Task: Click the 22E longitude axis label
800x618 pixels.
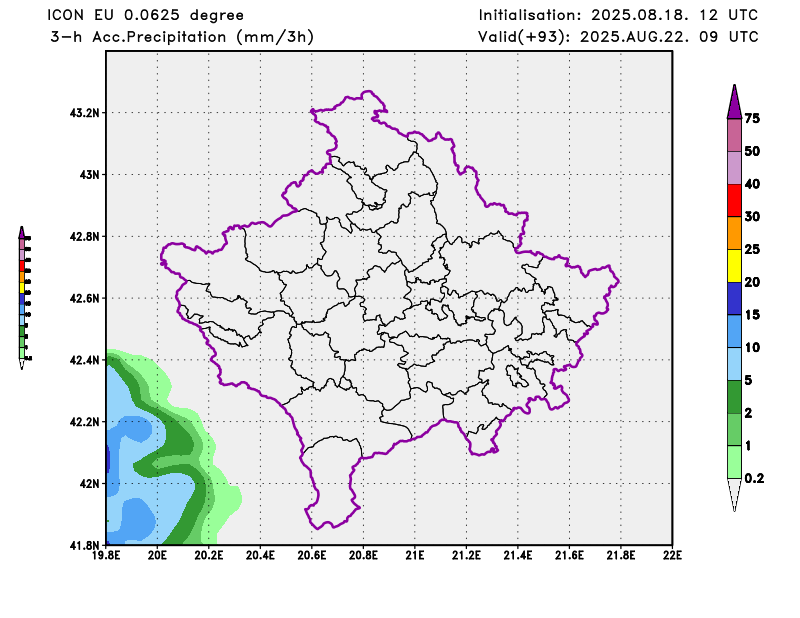Action: click(x=672, y=555)
